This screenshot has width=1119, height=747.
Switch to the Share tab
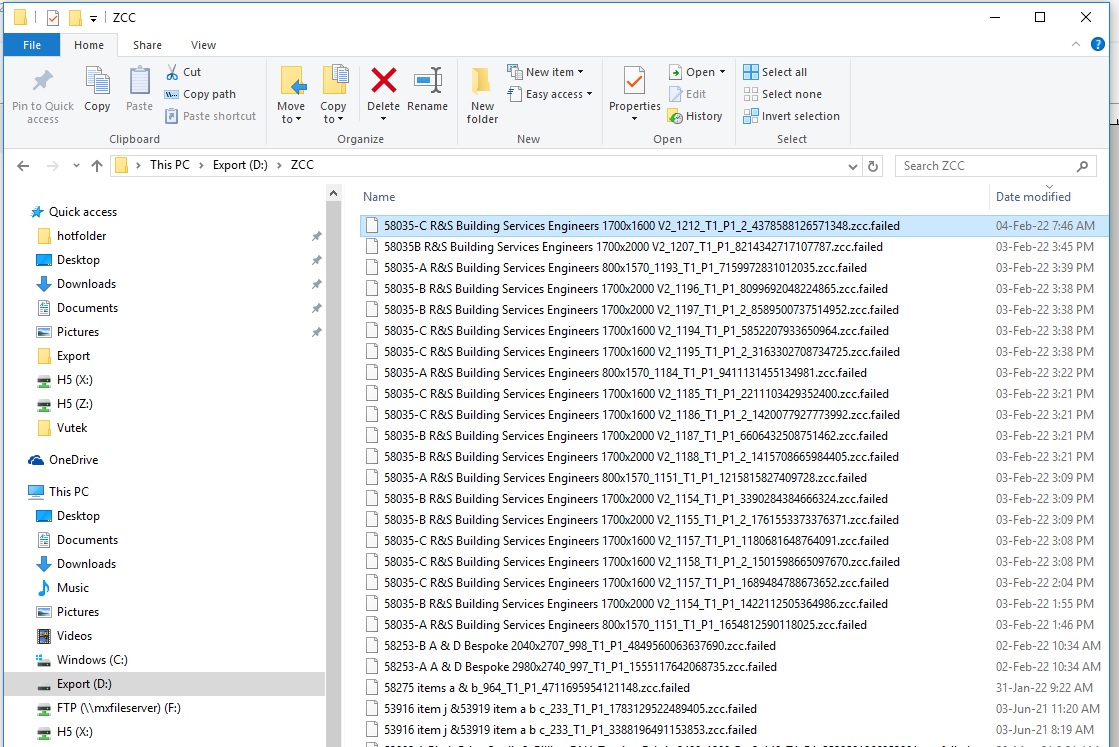tap(147, 45)
